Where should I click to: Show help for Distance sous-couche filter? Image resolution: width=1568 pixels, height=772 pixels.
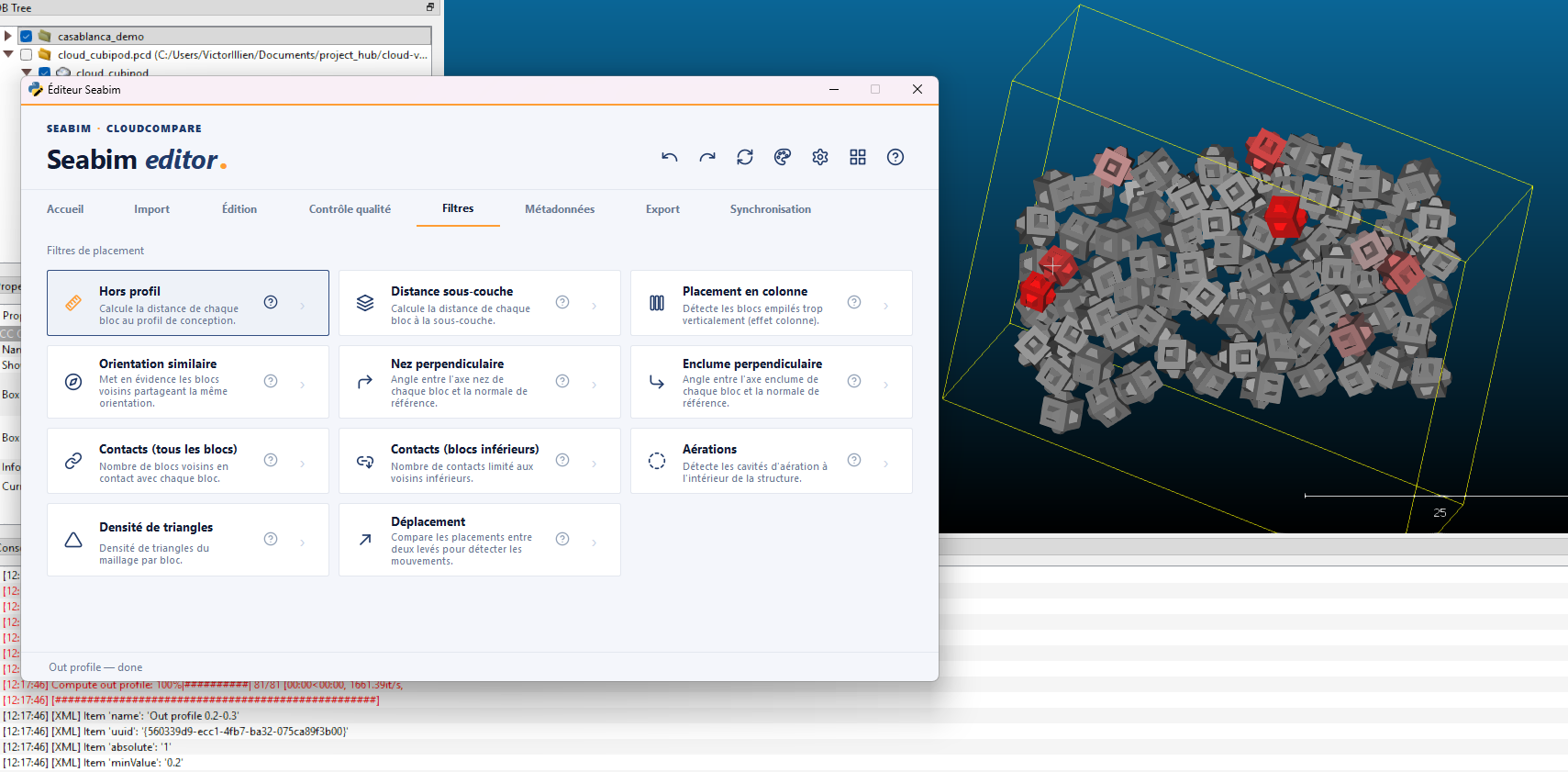562,302
